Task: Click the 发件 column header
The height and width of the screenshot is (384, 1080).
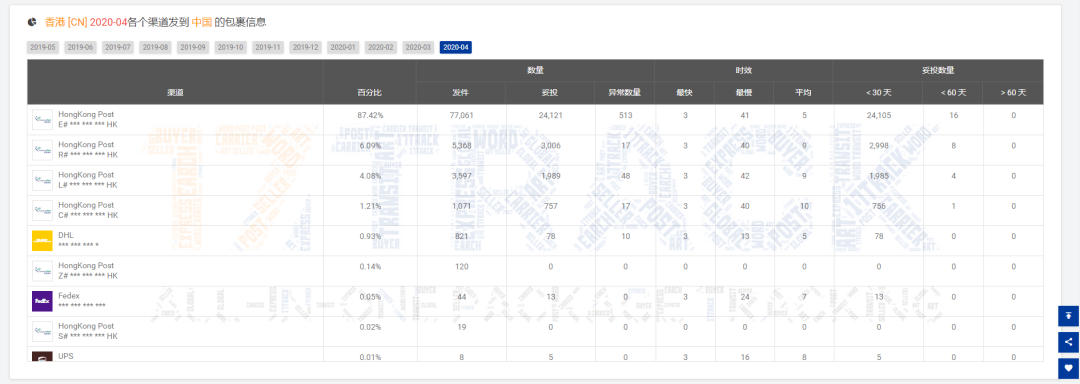Action: (x=461, y=92)
